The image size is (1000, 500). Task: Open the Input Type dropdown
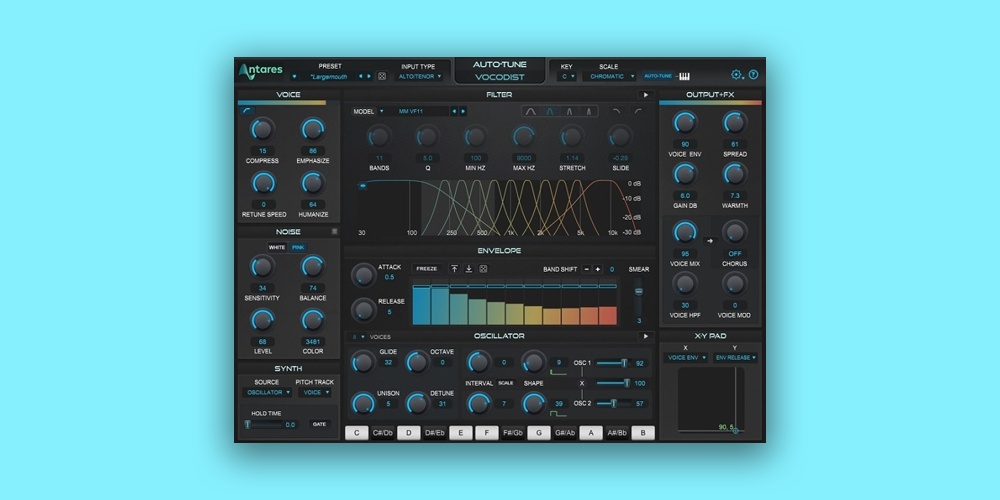point(418,76)
